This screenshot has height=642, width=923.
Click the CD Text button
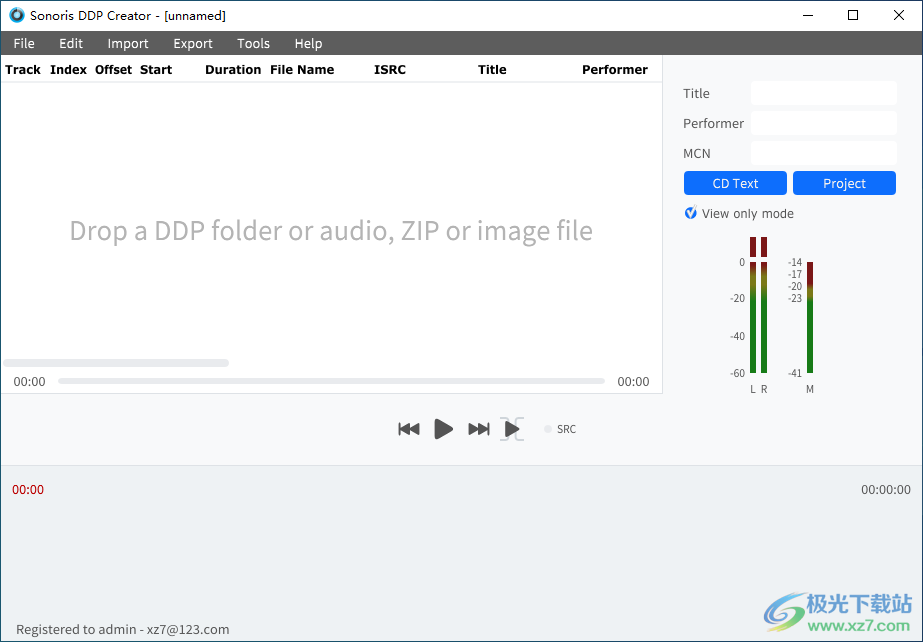pyautogui.click(x=735, y=183)
